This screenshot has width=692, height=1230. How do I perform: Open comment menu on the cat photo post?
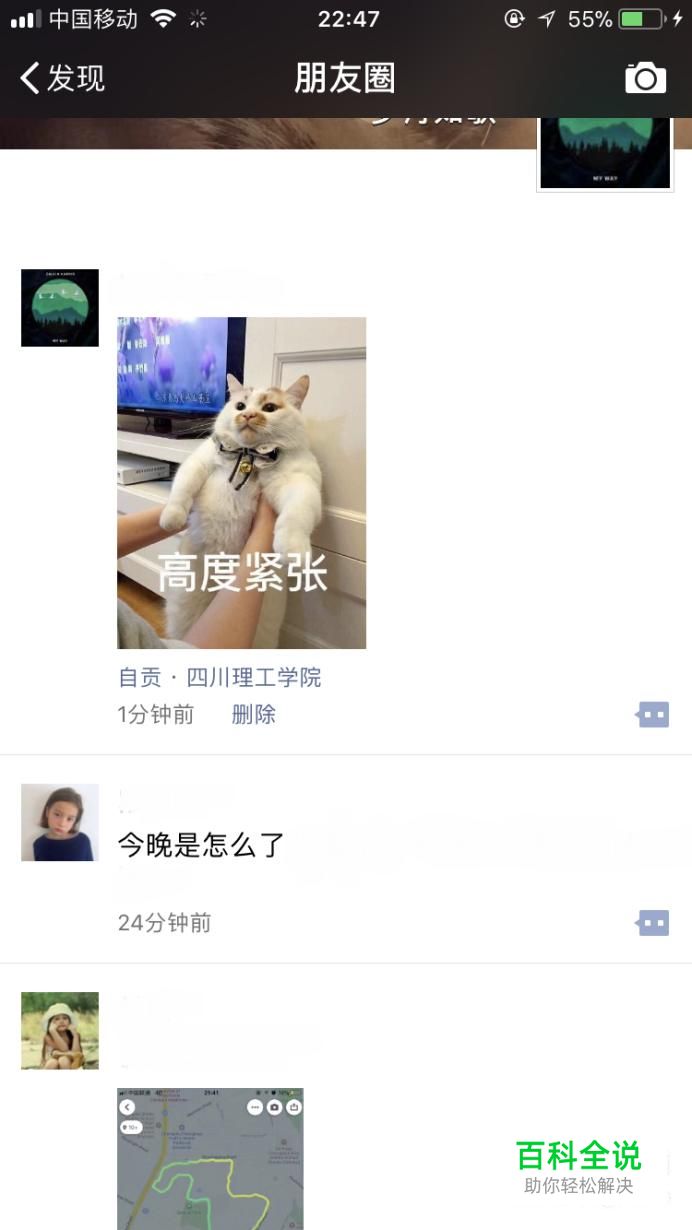653,714
